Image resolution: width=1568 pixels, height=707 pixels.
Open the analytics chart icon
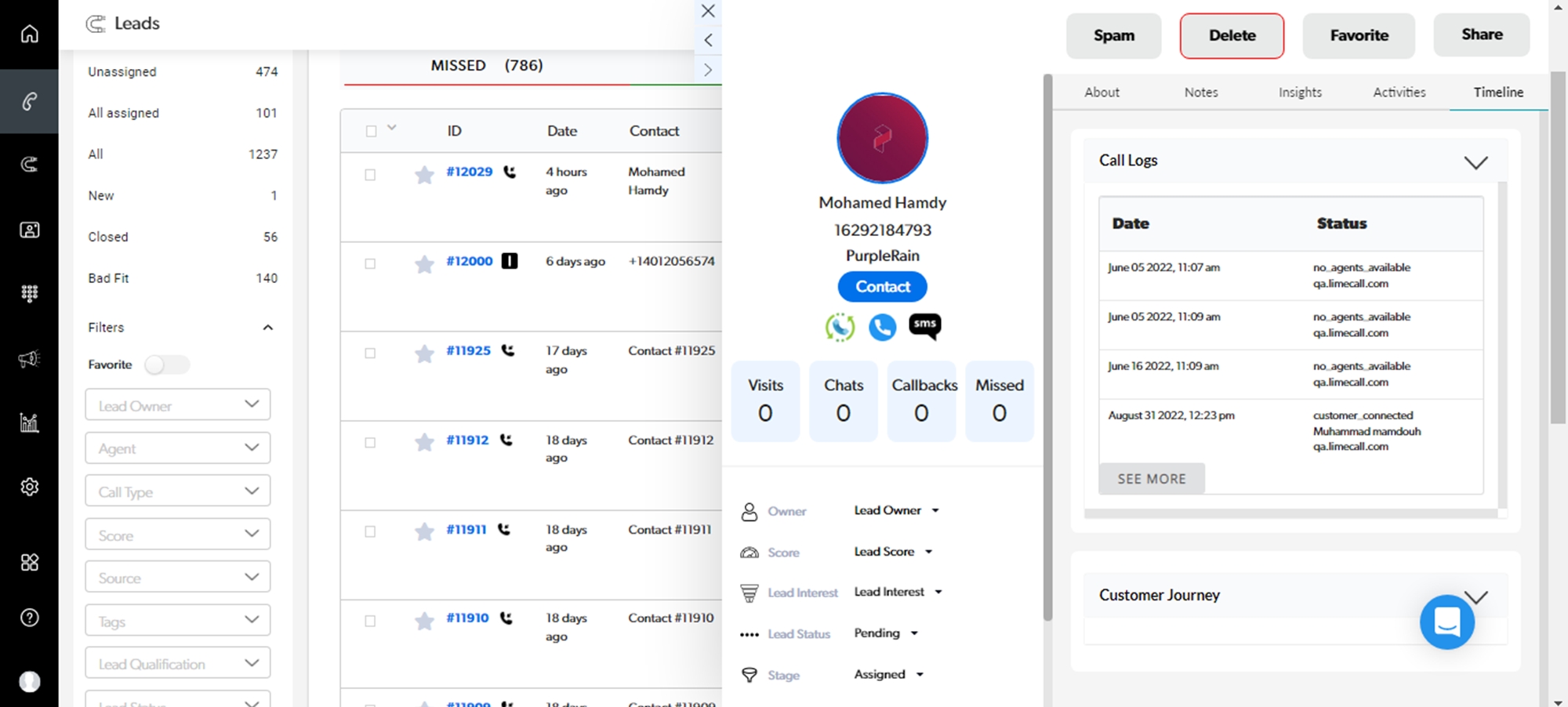click(x=29, y=423)
